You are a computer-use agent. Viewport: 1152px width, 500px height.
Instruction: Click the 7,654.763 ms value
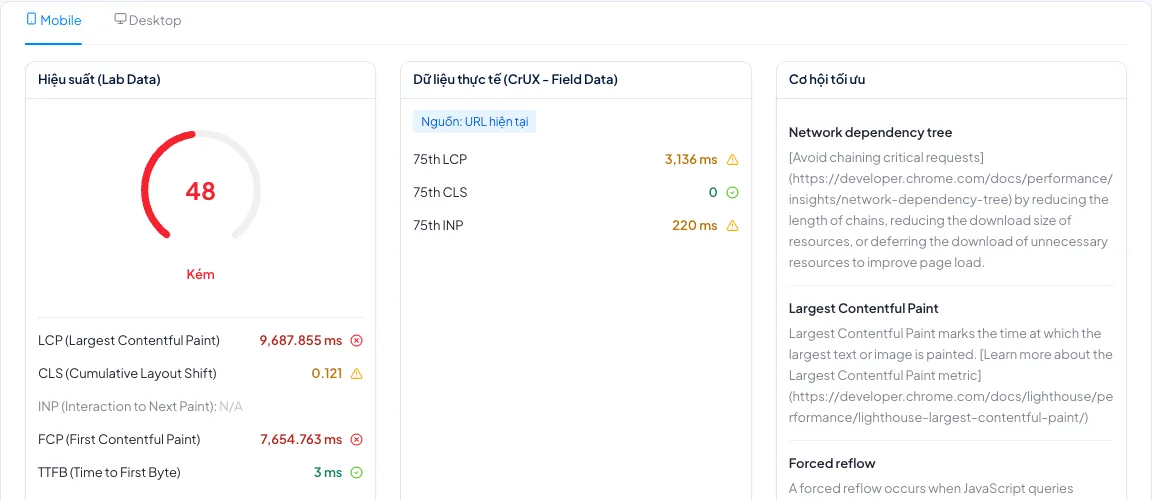(301, 440)
